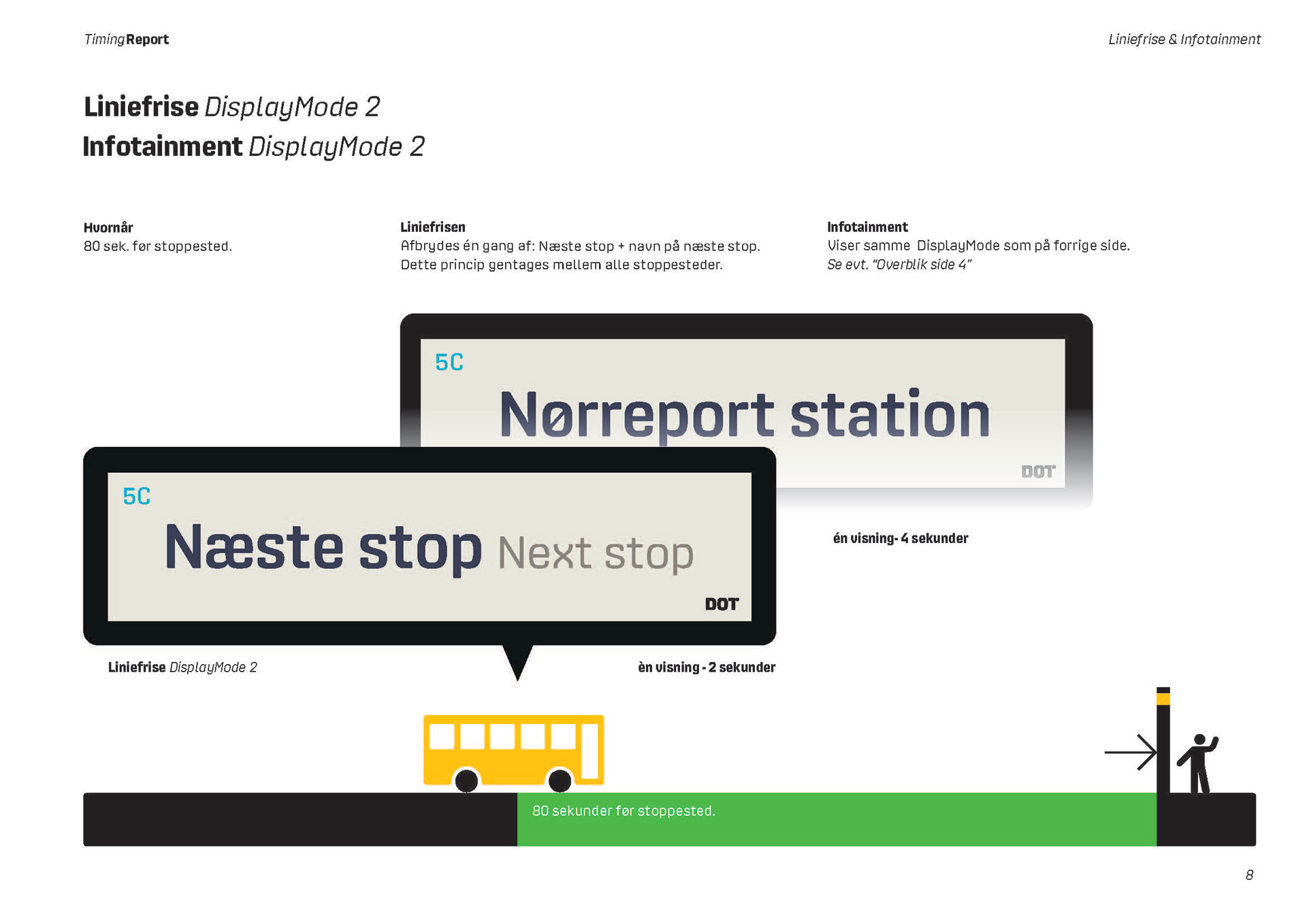The height and width of the screenshot is (924, 1307).
Task: Click the blue 5C label on front display
Action: click(136, 496)
